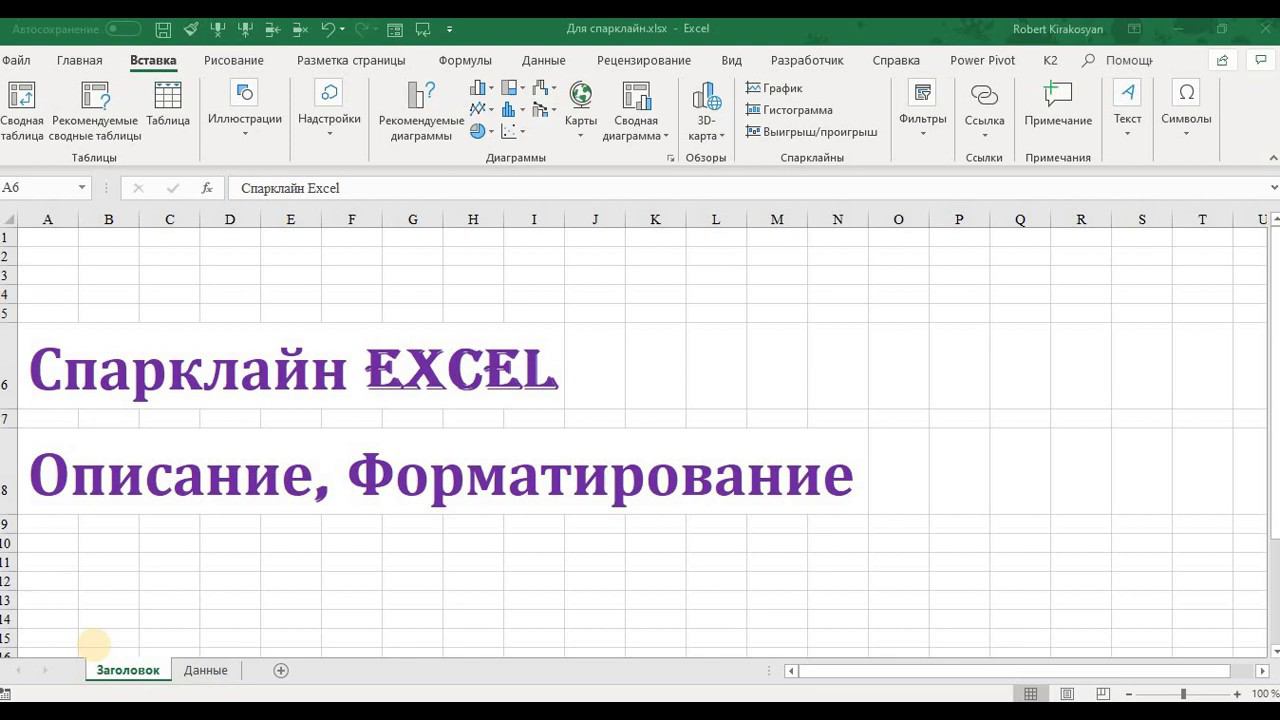
Task: Expand the Фильтры group
Action: click(922, 110)
